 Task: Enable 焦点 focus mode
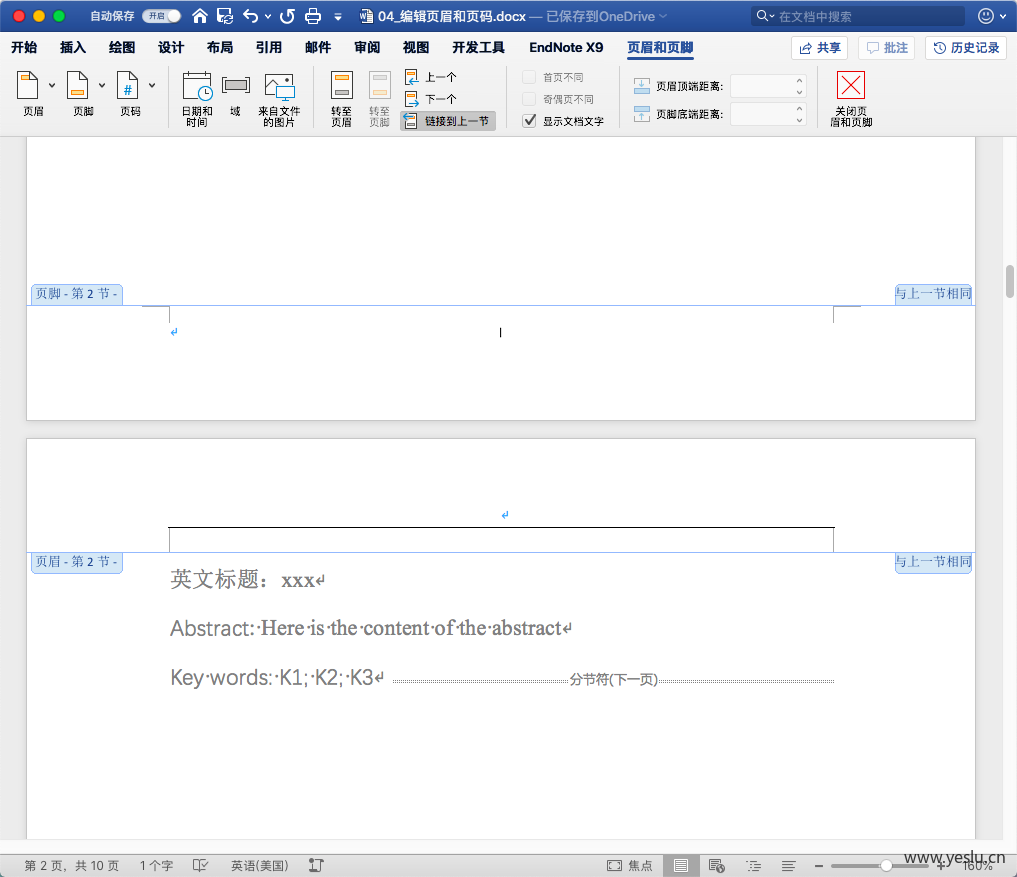(x=630, y=865)
